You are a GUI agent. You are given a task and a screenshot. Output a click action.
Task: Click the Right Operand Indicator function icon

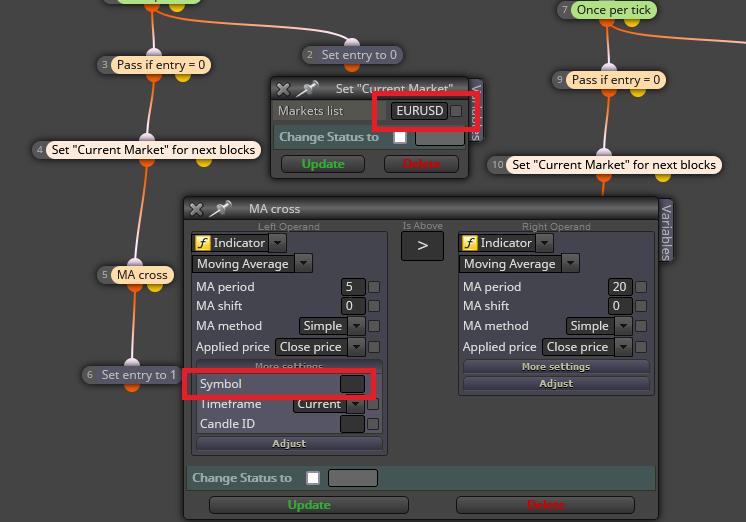click(470, 243)
